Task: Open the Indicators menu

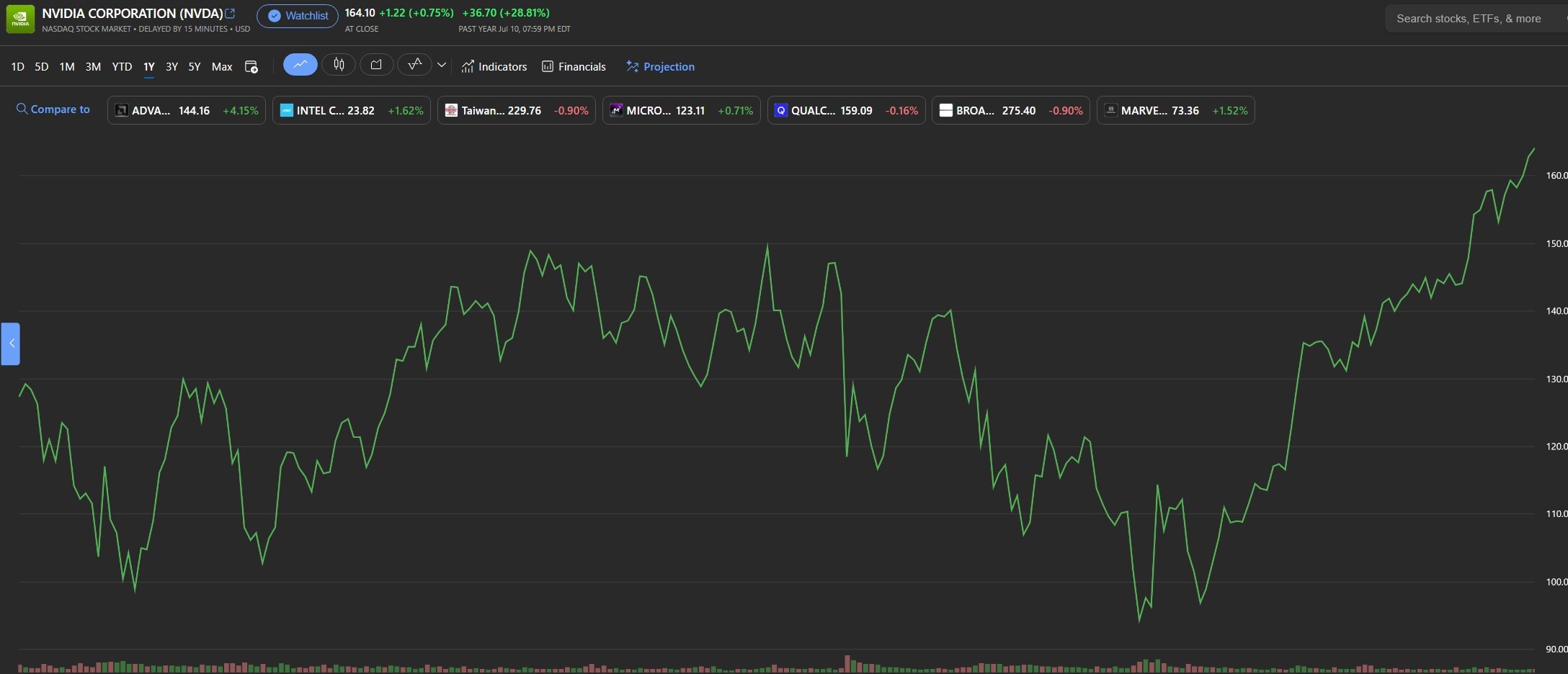Action: point(494,67)
